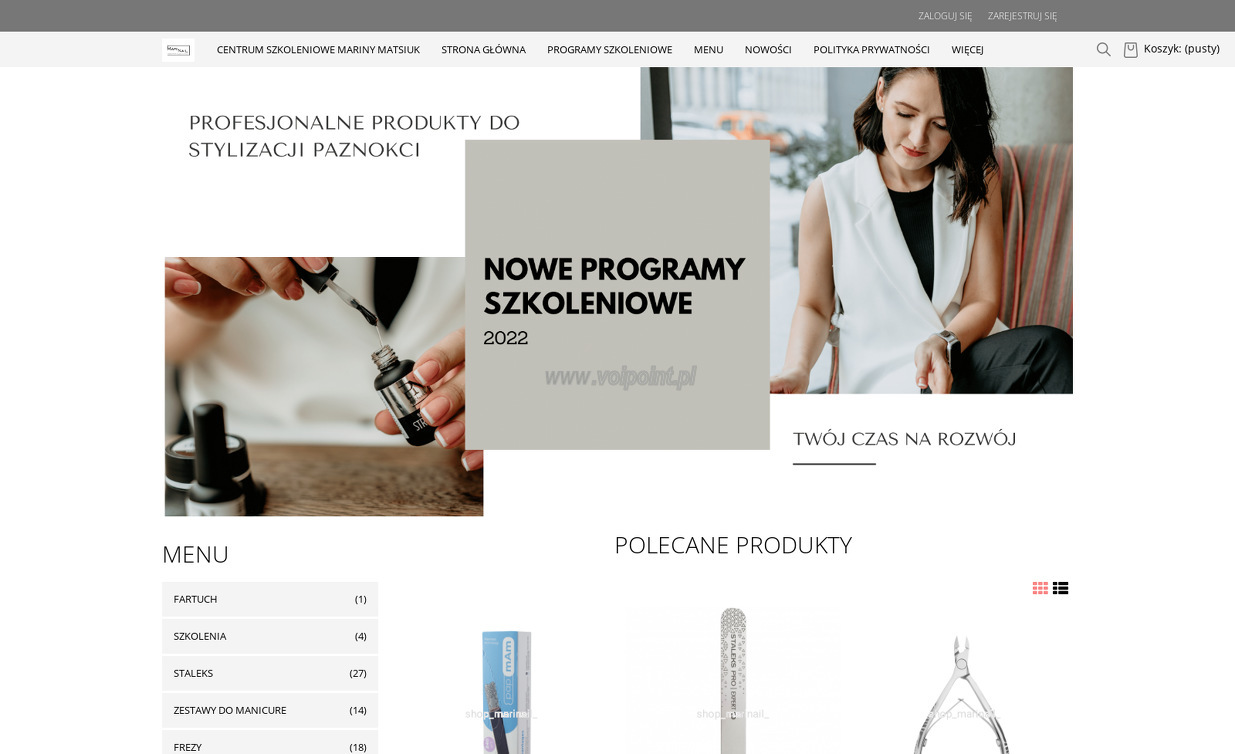
Task: Open POLITYKA PRYWATNOŚCI page
Action: pos(871,50)
